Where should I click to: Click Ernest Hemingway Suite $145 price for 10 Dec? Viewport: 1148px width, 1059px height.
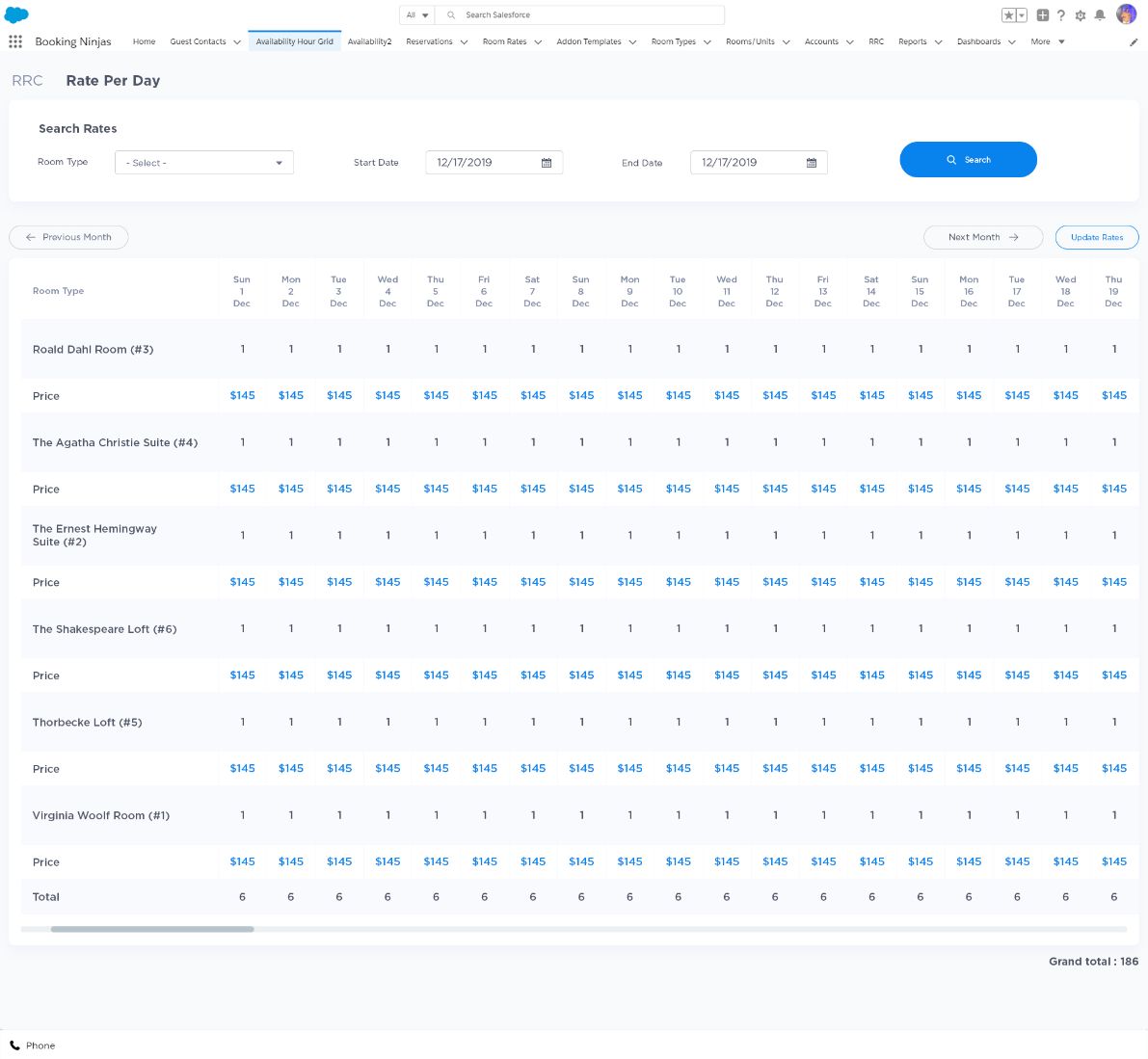click(x=678, y=582)
